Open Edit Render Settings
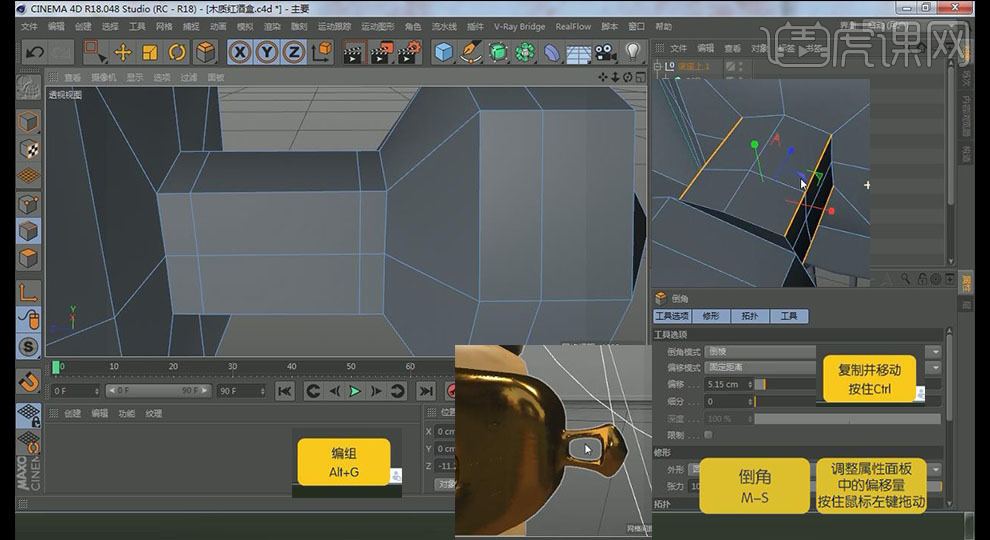 (409, 52)
